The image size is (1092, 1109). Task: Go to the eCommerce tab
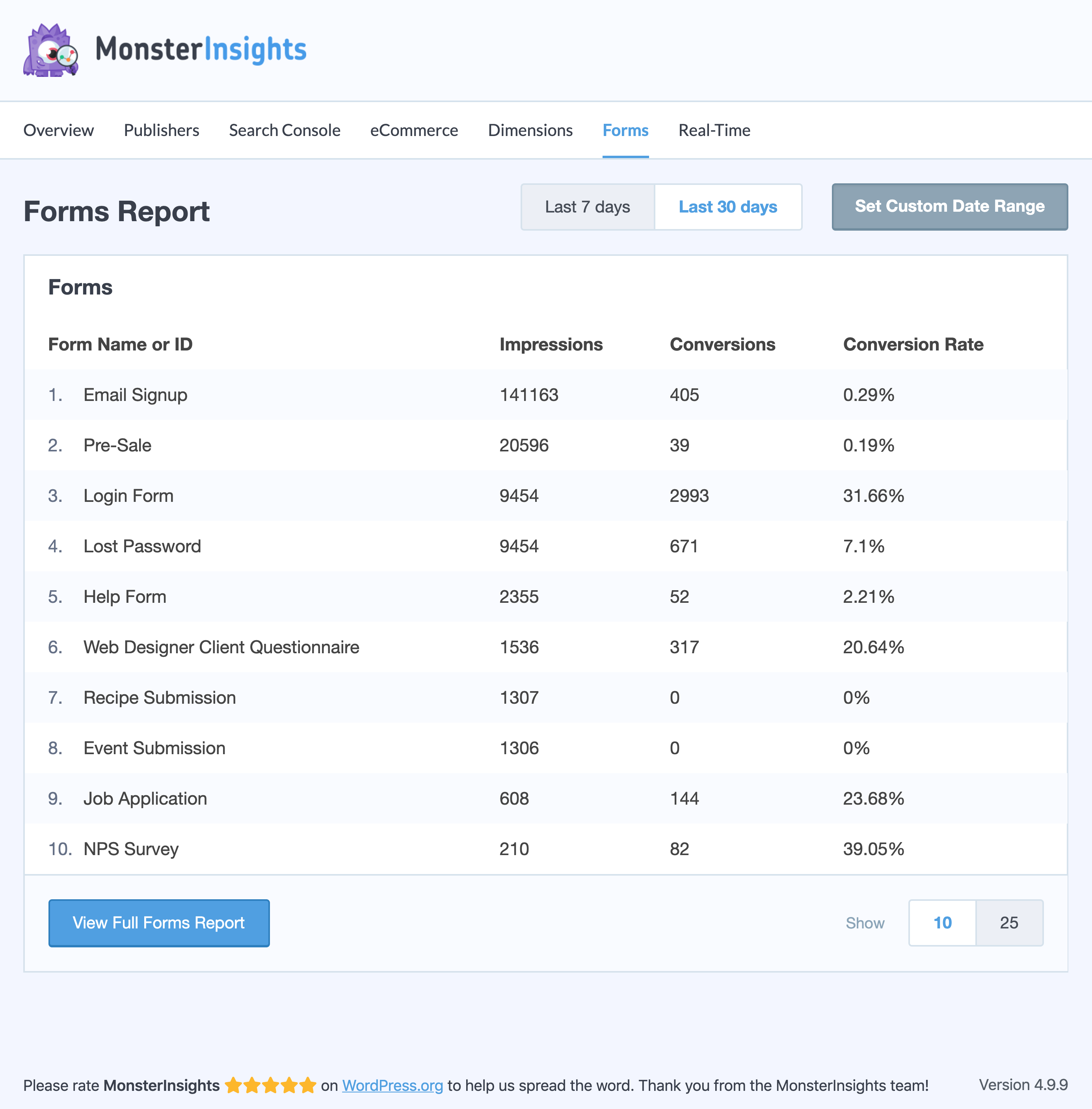coord(413,130)
